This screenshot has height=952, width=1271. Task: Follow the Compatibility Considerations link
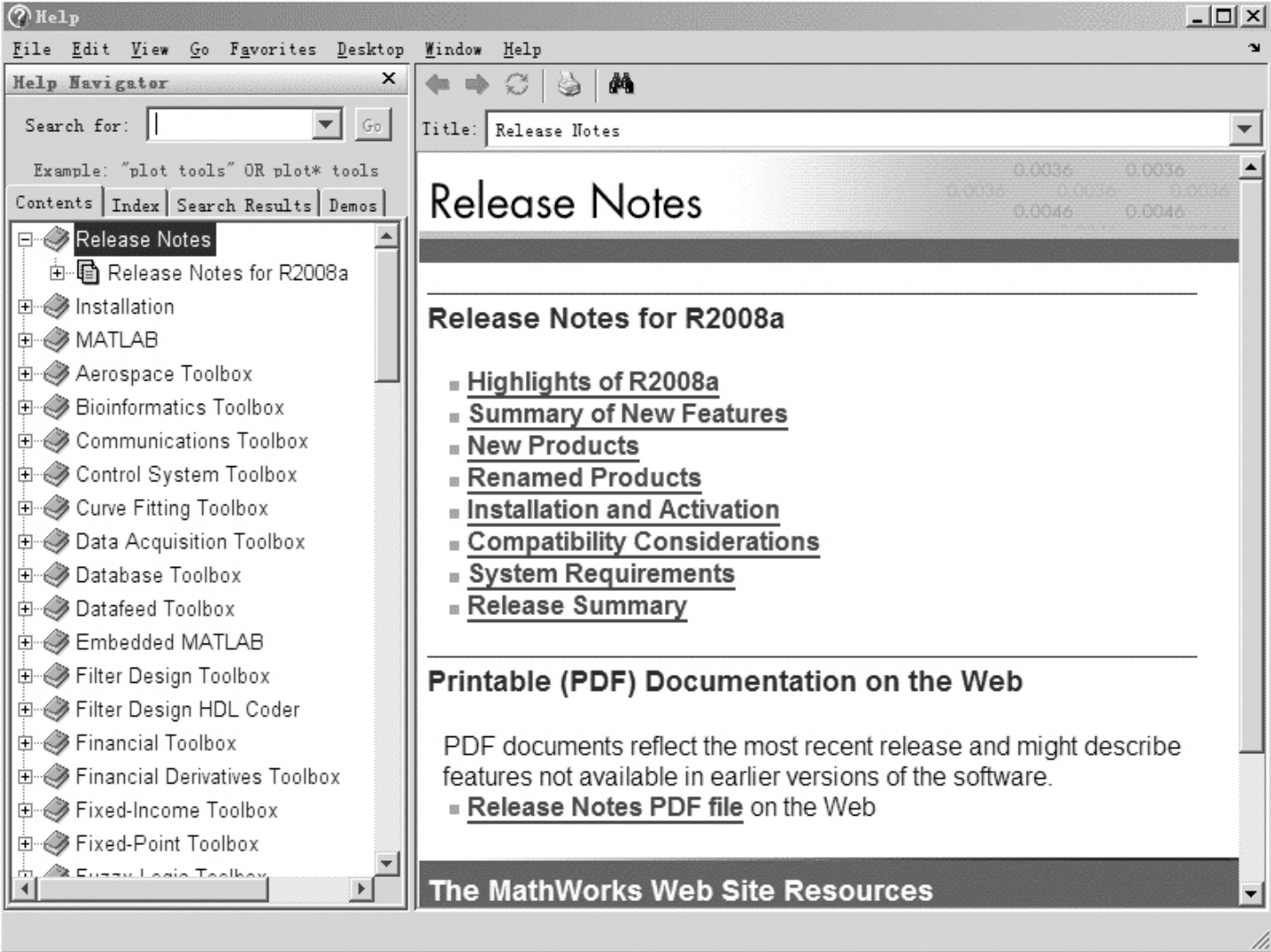coord(644,543)
